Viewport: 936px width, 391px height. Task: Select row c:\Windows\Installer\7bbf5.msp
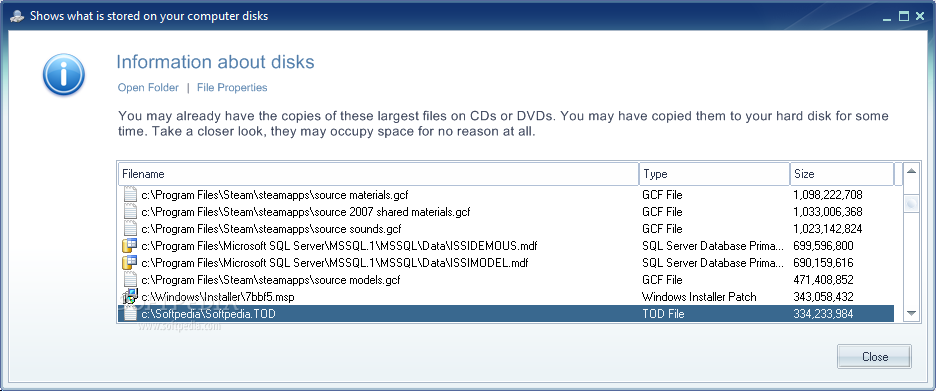pos(506,297)
